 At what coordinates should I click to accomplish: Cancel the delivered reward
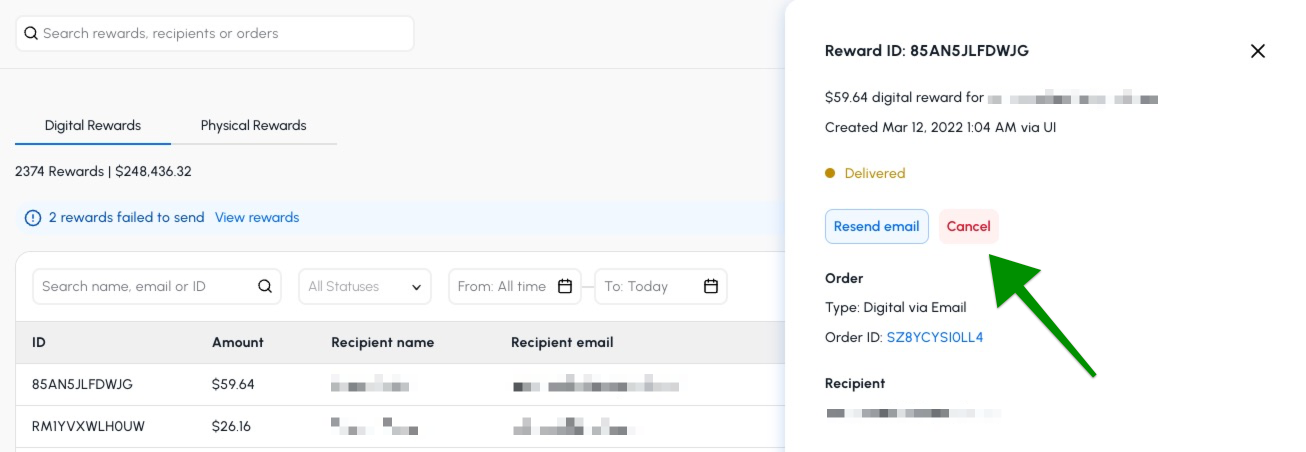click(x=969, y=227)
